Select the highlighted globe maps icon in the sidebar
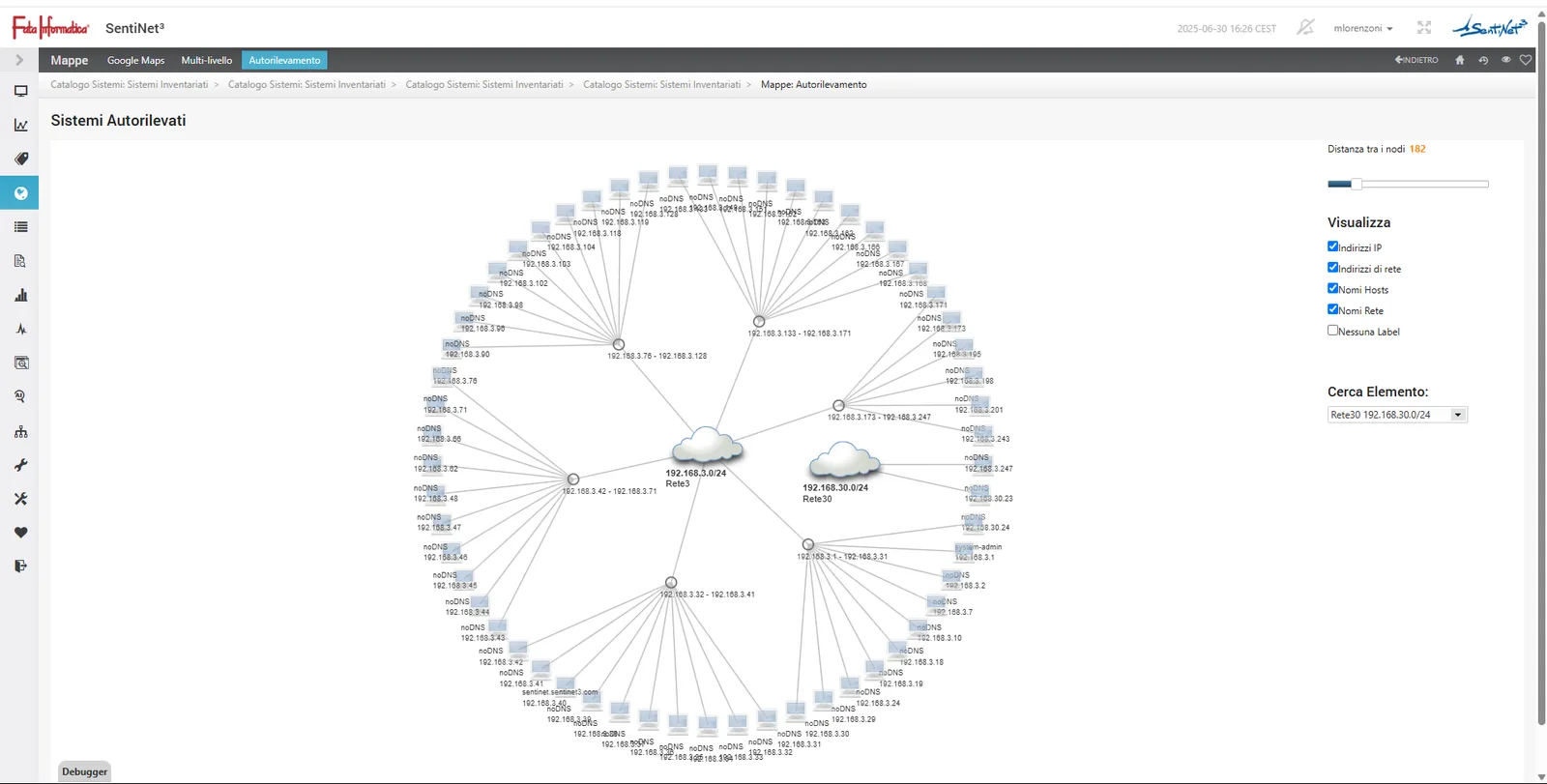 20,192
